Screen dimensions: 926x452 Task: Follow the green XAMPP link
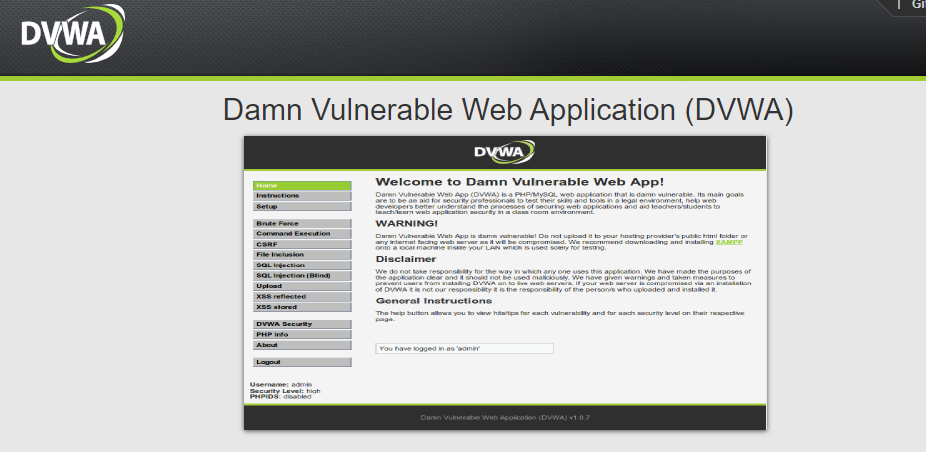[730, 241]
